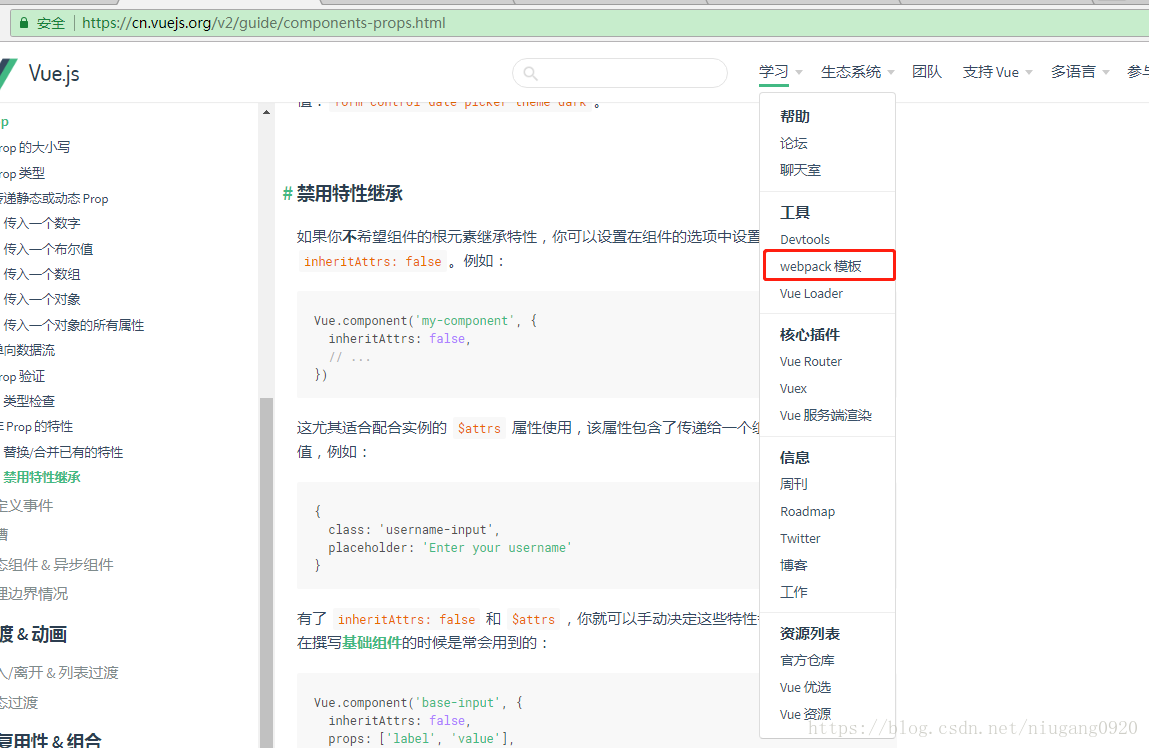Screen dimensions: 1149x748
Task: Go to sidebar link 传入一个数字
Action: coord(42,223)
